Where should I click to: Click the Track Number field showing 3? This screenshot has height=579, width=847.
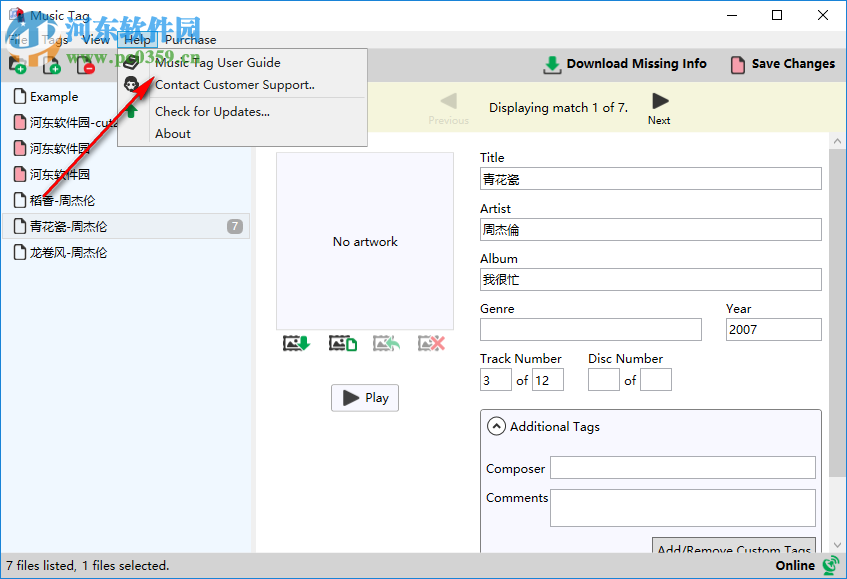click(495, 380)
